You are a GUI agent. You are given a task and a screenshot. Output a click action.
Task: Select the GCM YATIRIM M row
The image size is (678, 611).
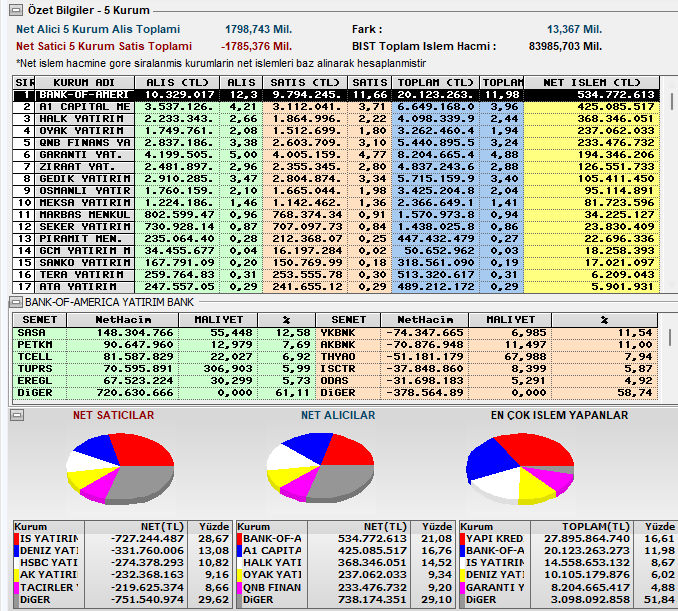(336, 251)
